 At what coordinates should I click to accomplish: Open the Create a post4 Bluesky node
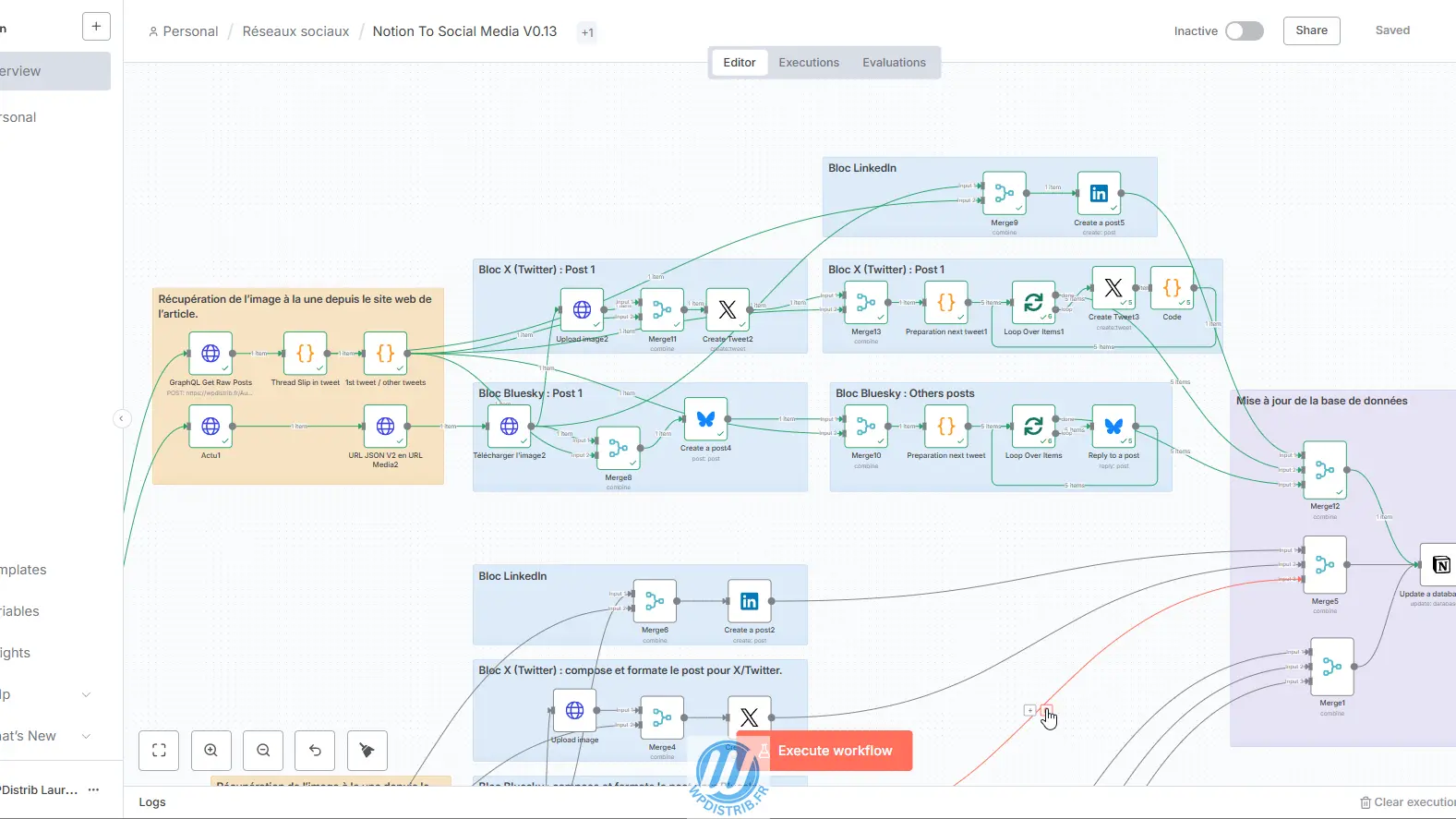[706, 419]
